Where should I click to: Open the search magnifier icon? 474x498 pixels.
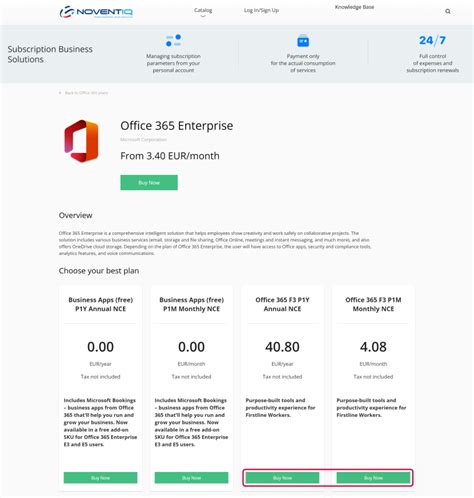click(x=448, y=11)
